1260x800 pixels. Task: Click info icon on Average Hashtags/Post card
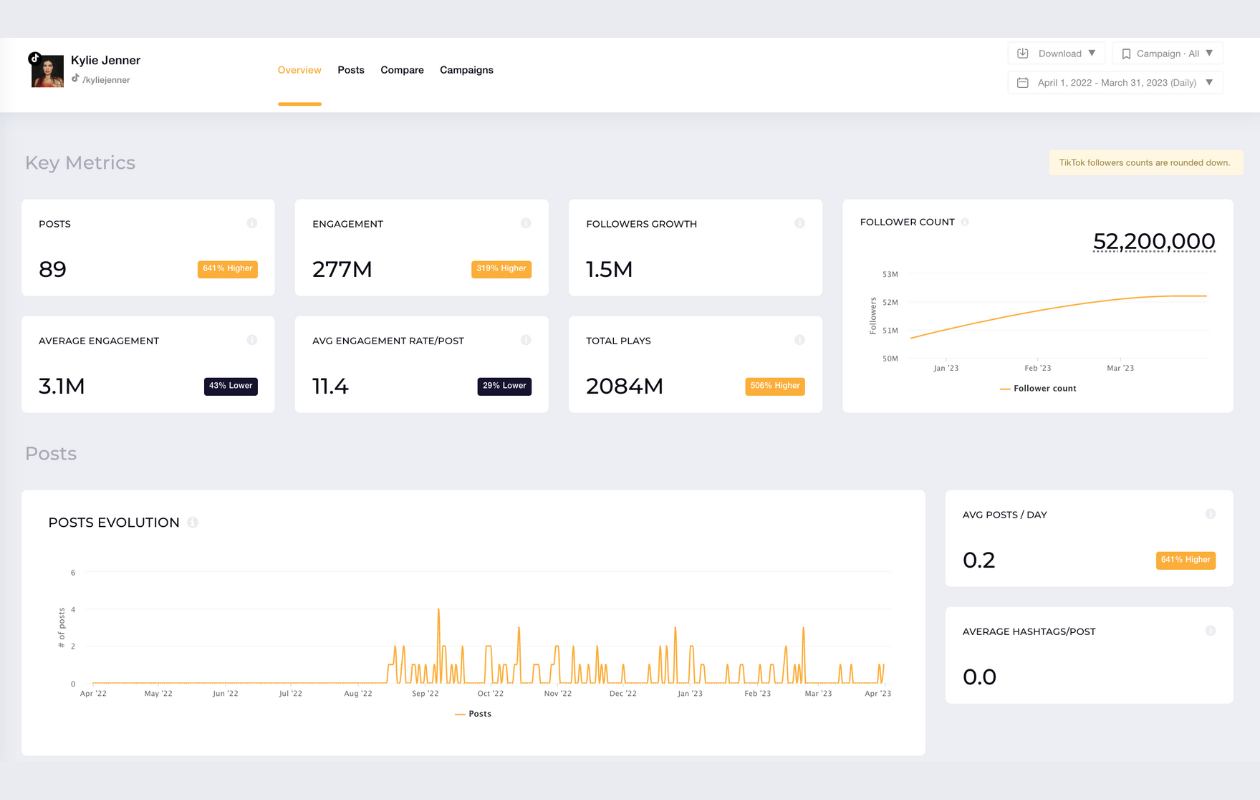point(1210,631)
